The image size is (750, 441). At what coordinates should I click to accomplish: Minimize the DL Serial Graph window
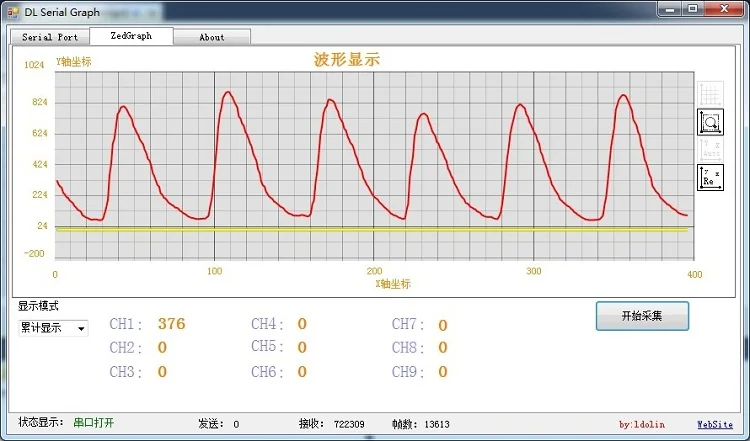click(x=670, y=9)
